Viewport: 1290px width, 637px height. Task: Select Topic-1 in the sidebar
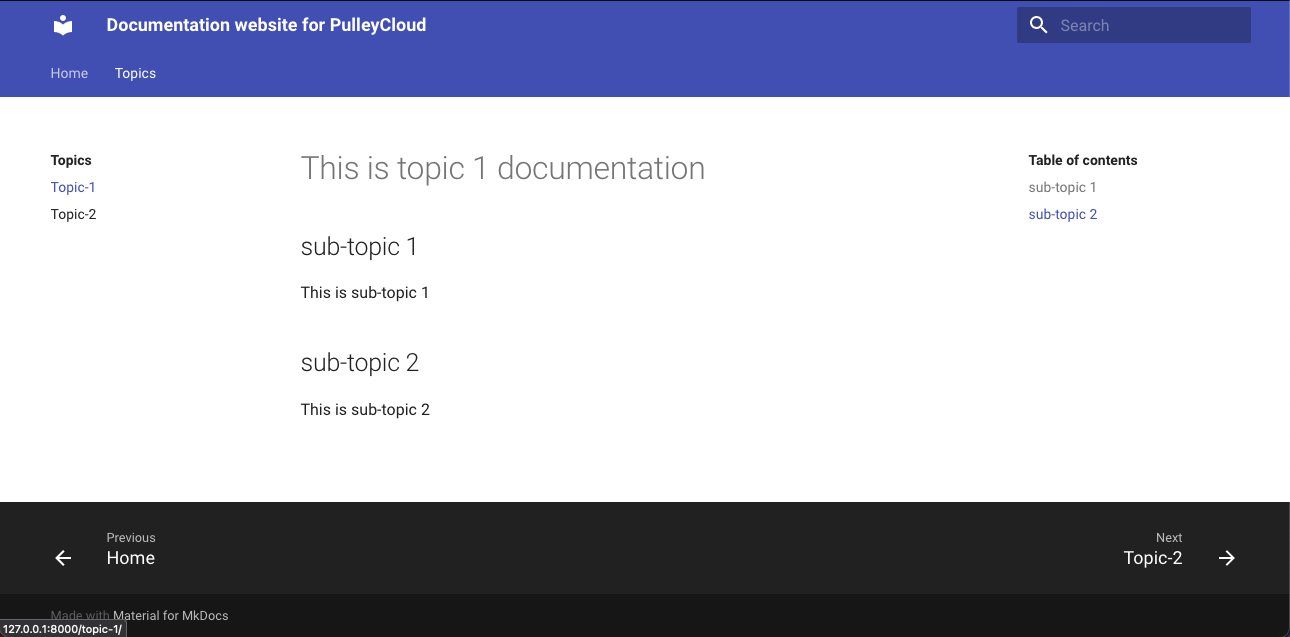coord(73,187)
